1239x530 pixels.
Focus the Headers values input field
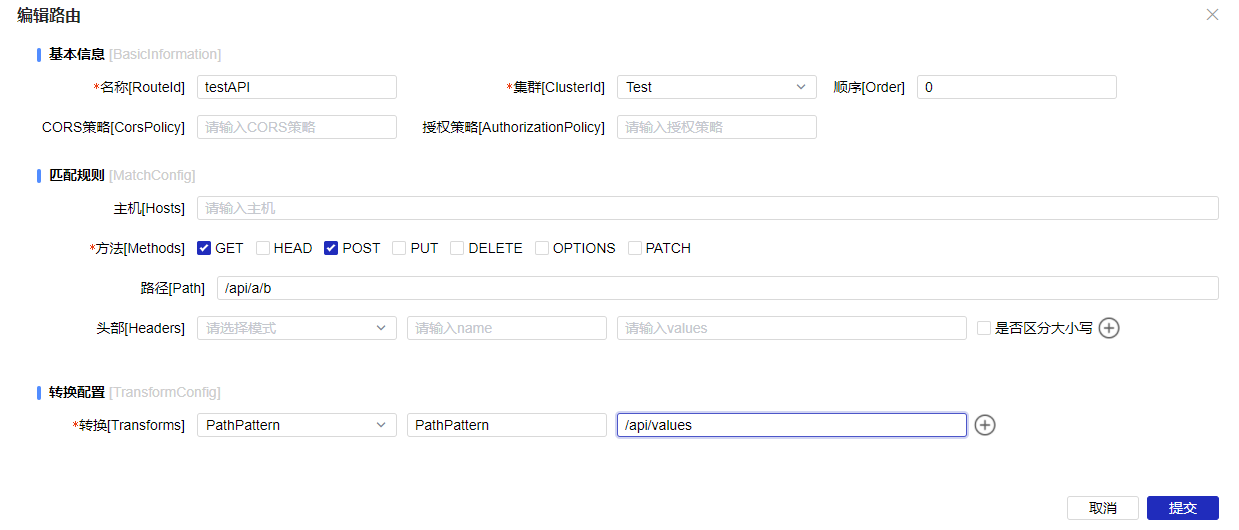click(x=792, y=328)
